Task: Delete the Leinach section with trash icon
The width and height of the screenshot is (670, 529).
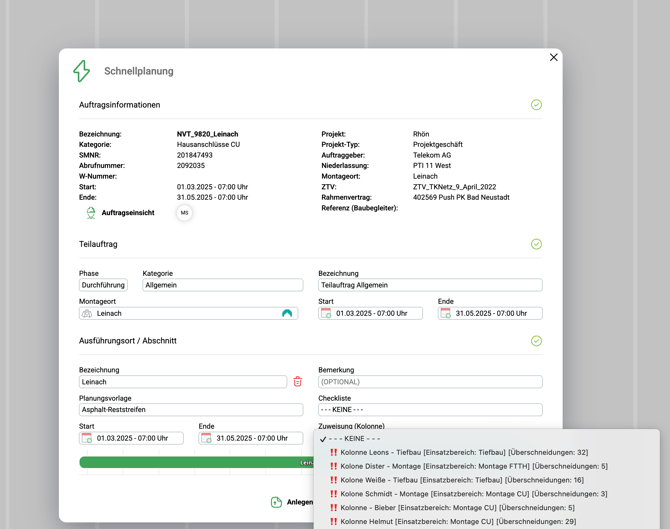Action: click(297, 382)
